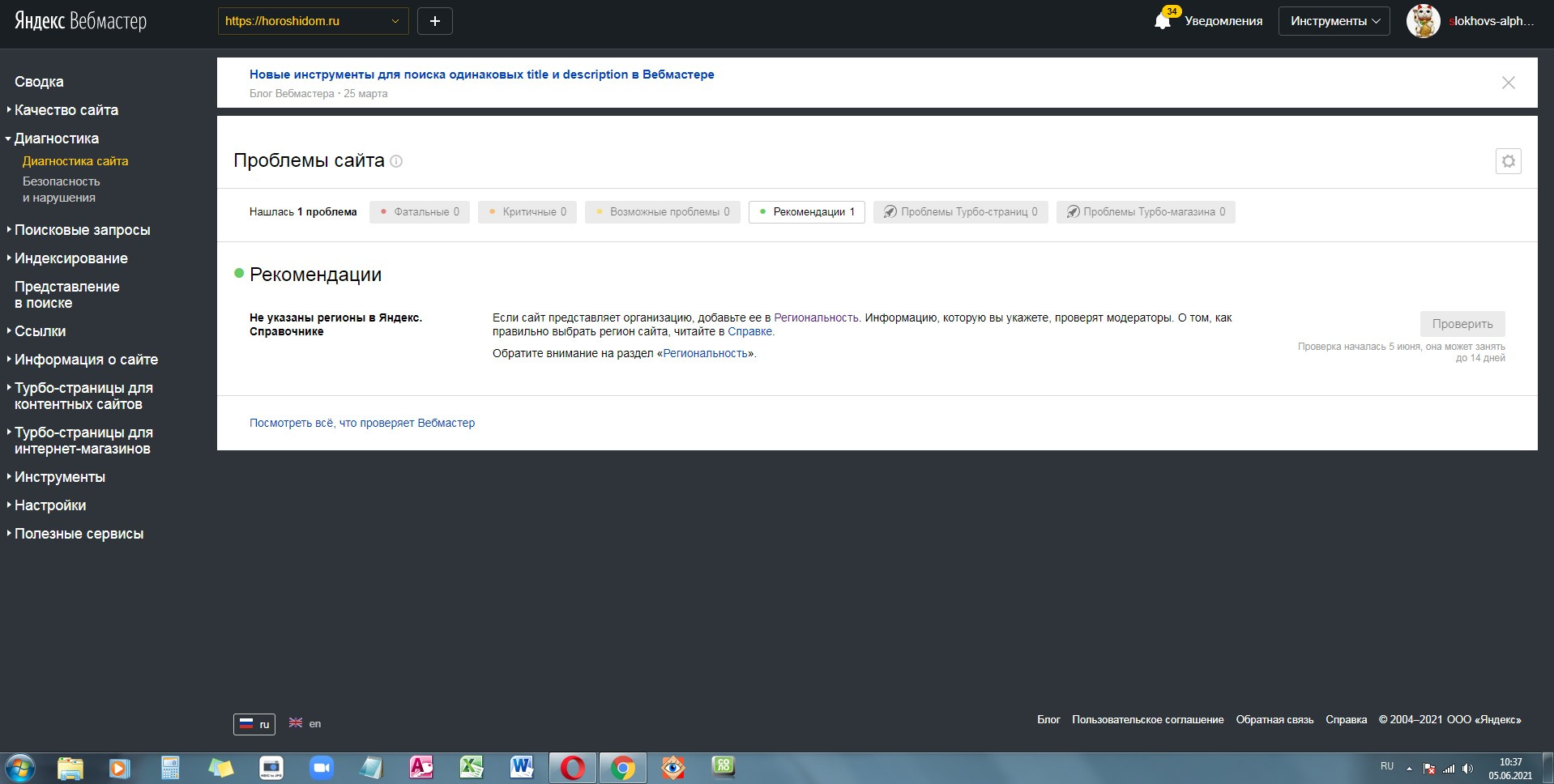Image resolution: width=1554 pixels, height=784 pixels.
Task: Open the blog post about title and description
Action: pyautogui.click(x=482, y=75)
